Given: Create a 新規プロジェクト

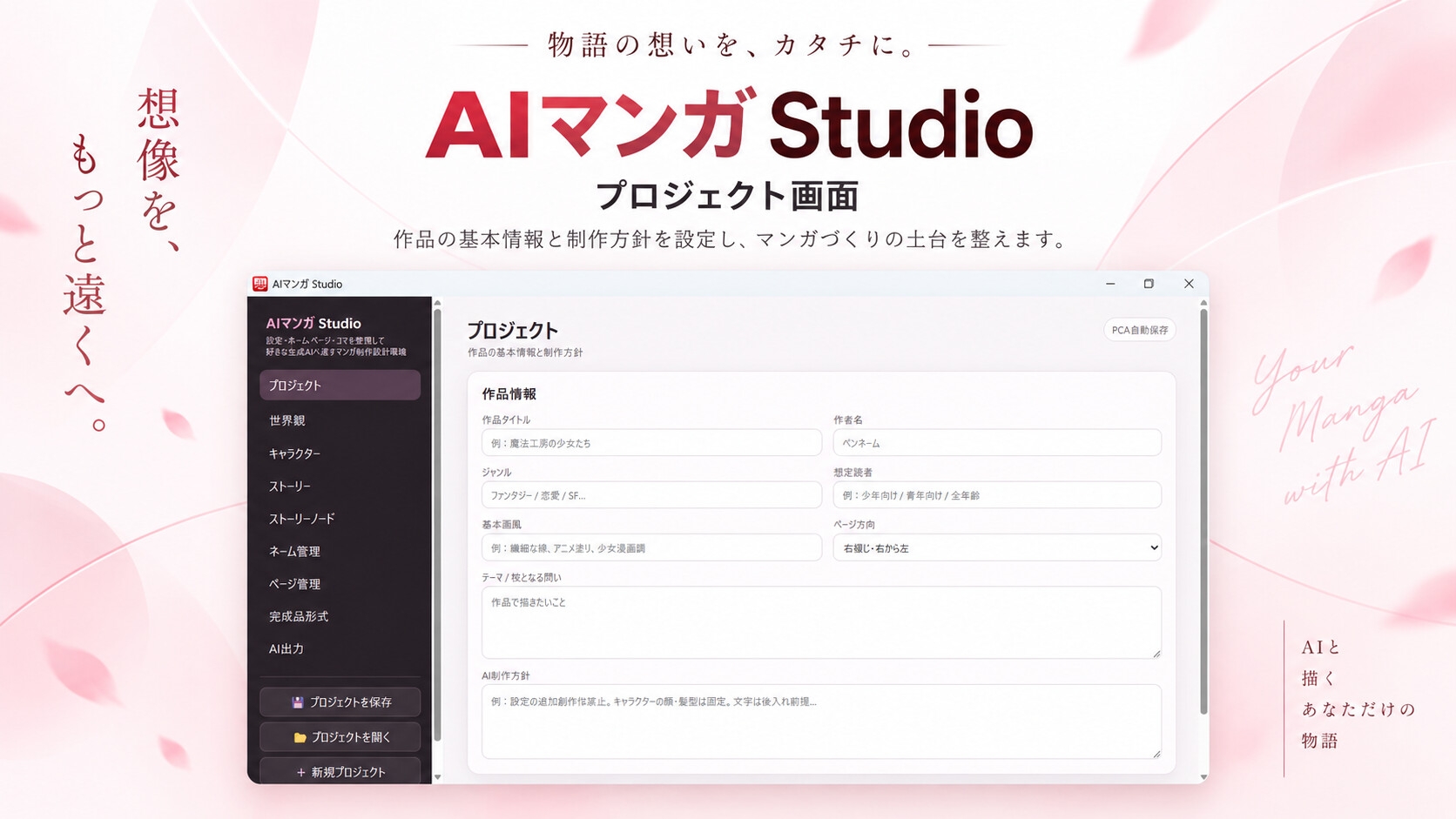Looking at the screenshot, I should pyautogui.click(x=340, y=771).
